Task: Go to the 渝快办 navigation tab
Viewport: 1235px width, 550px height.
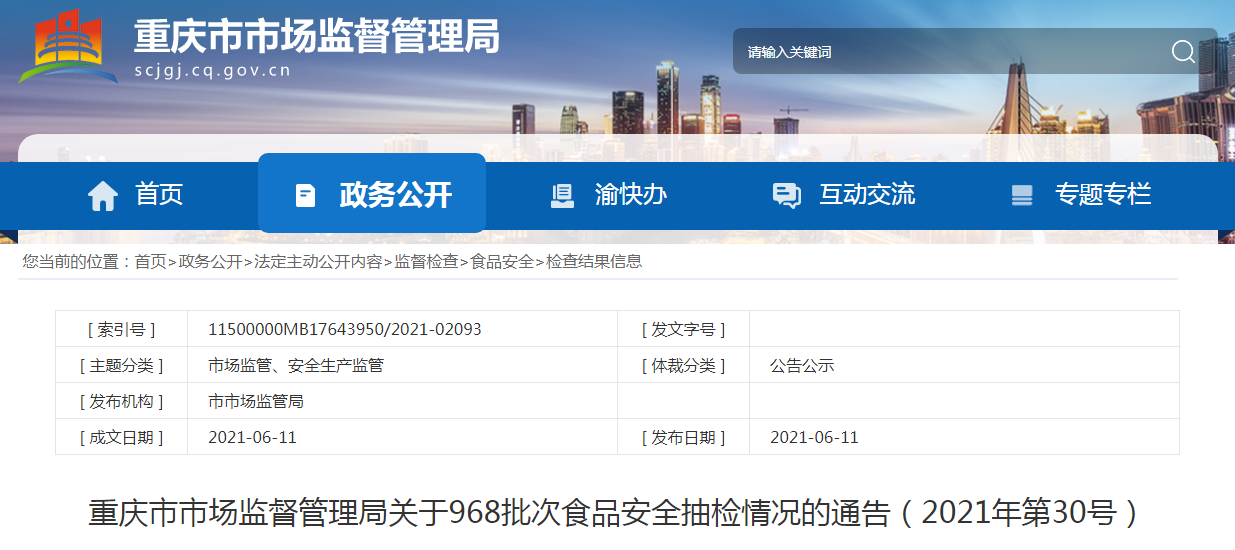Action: [610, 195]
